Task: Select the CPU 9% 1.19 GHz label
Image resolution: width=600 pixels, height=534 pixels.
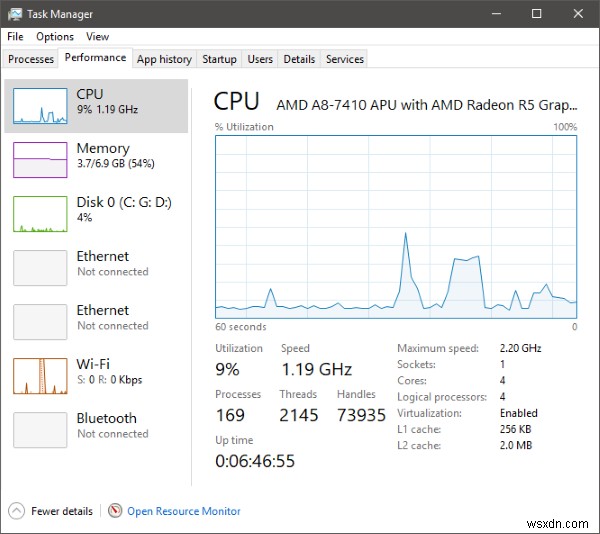Action: (x=107, y=101)
